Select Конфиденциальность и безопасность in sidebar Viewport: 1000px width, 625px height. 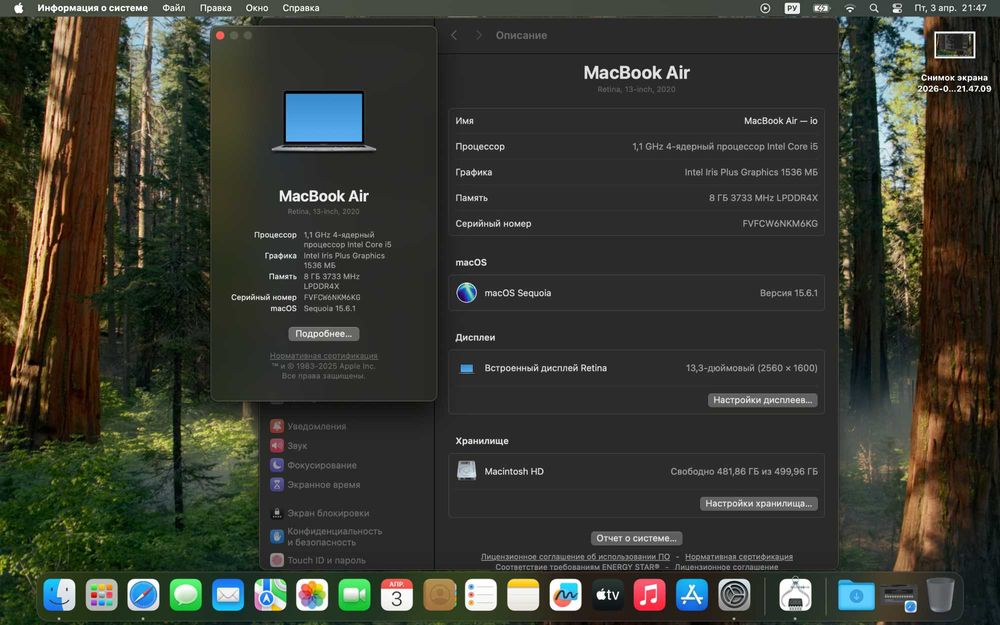pyautogui.click(x=346, y=536)
